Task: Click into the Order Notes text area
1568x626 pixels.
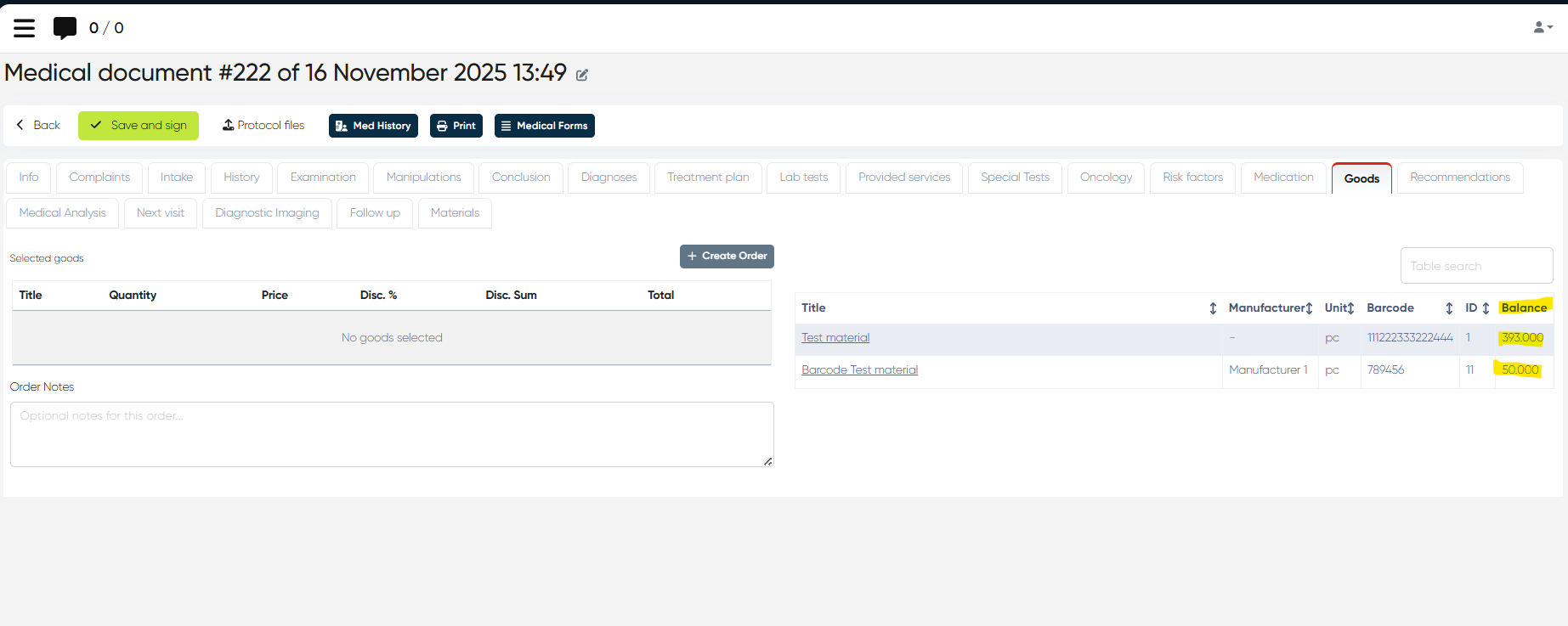Action: click(392, 434)
